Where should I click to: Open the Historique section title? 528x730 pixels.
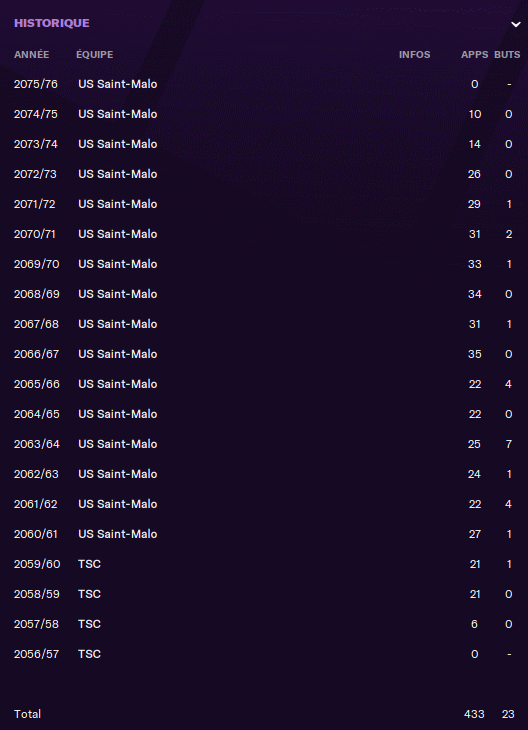(x=52, y=23)
